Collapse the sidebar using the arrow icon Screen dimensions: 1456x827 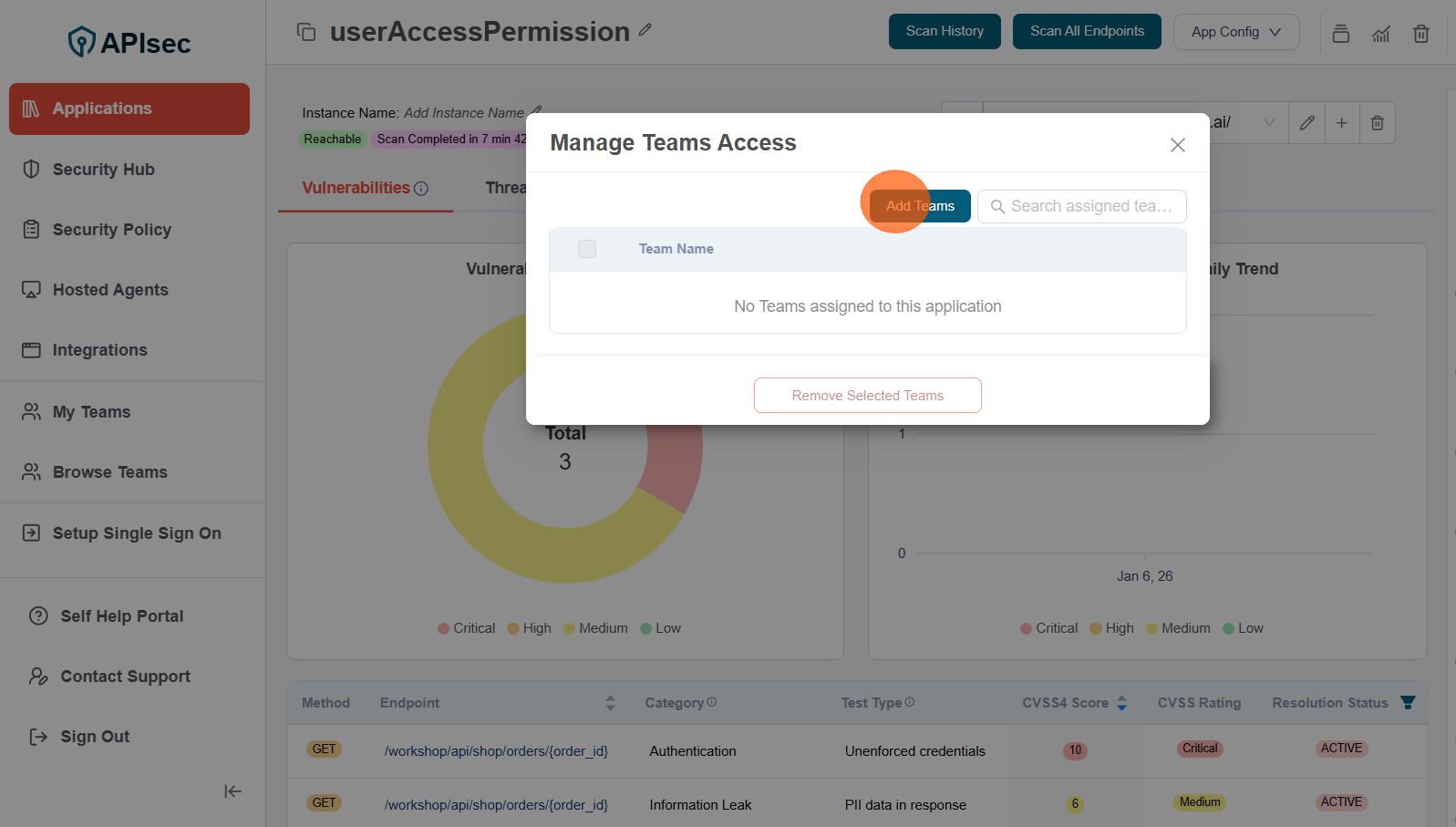[232, 791]
